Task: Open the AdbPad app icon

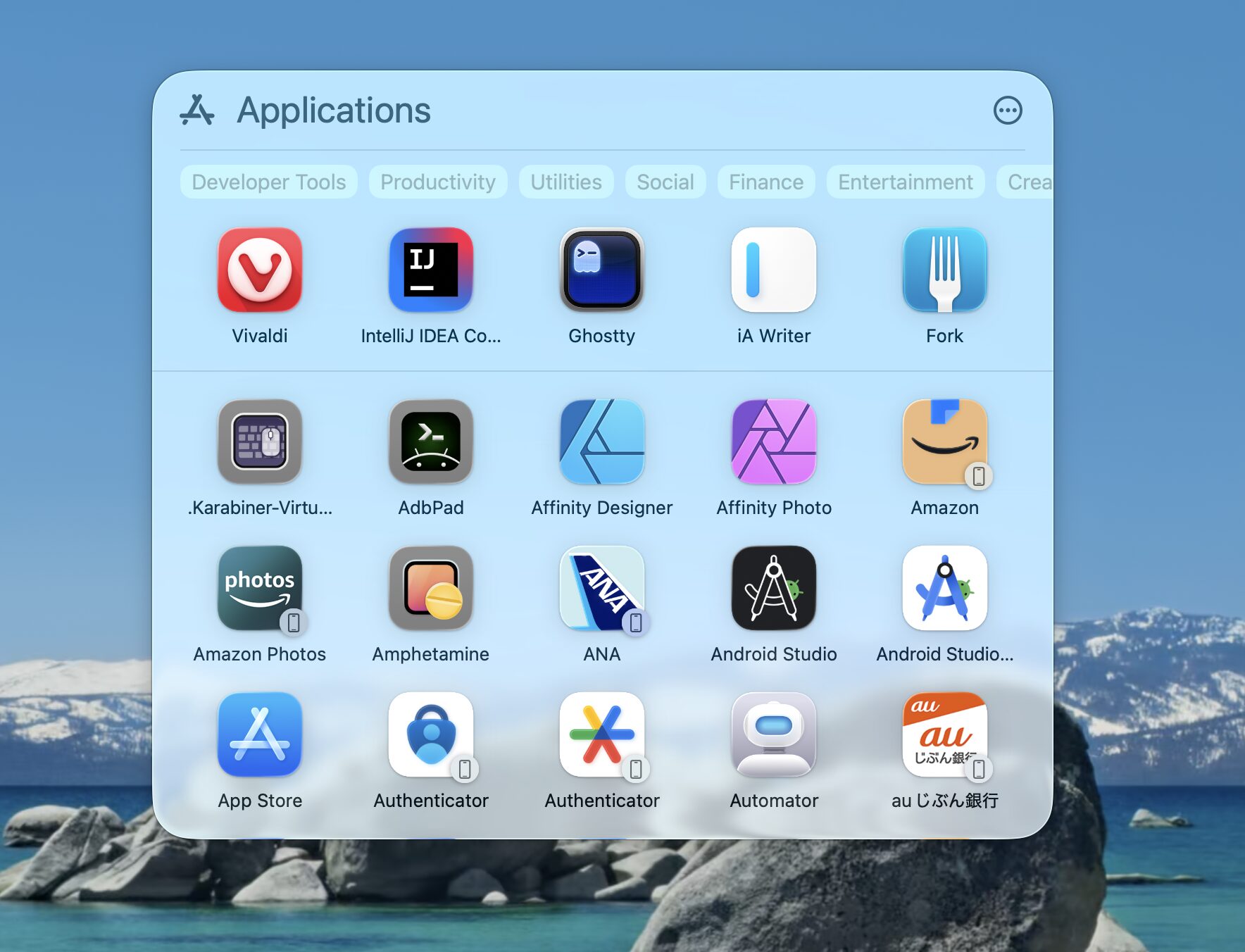Action: tap(431, 441)
